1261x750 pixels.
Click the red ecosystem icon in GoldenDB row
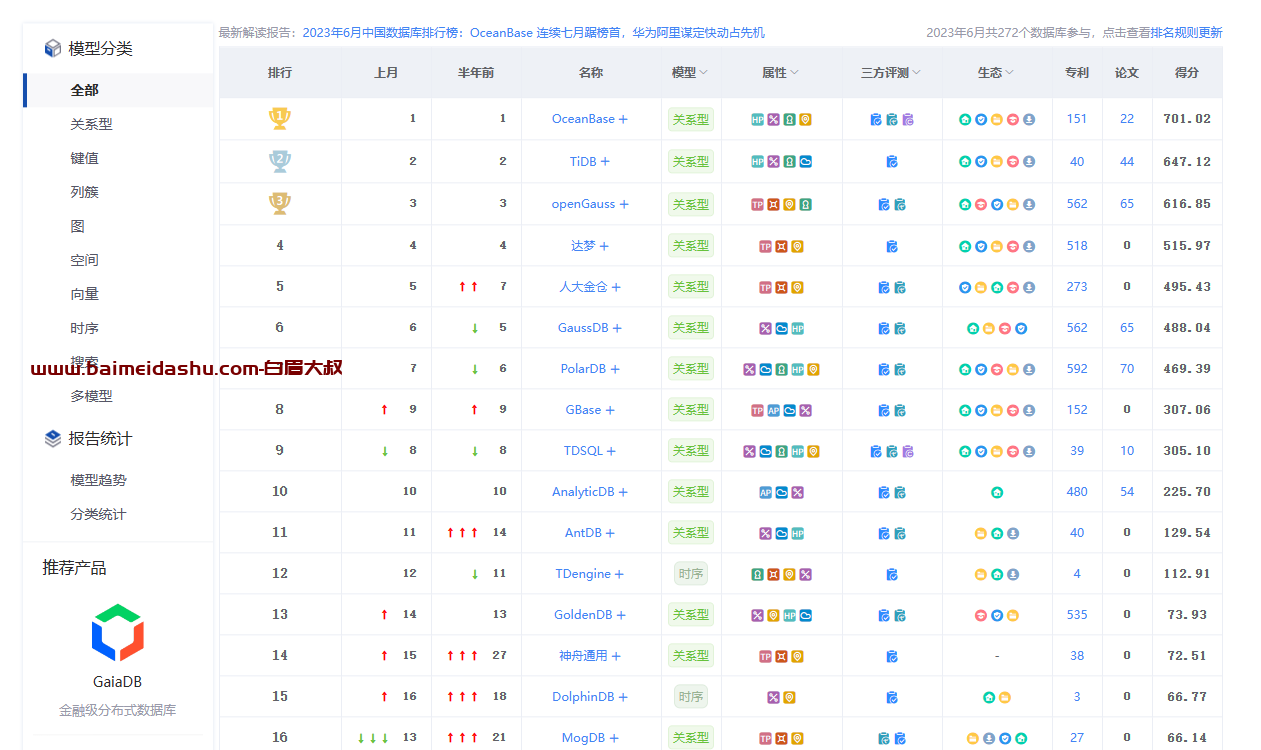[x=981, y=615]
